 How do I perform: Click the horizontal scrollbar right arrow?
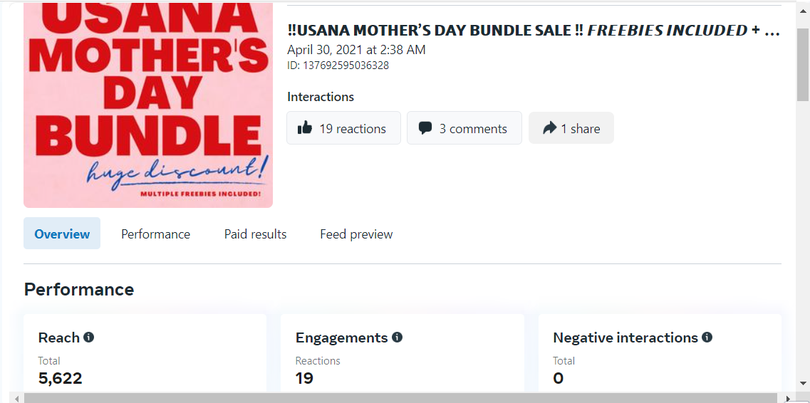788,397
